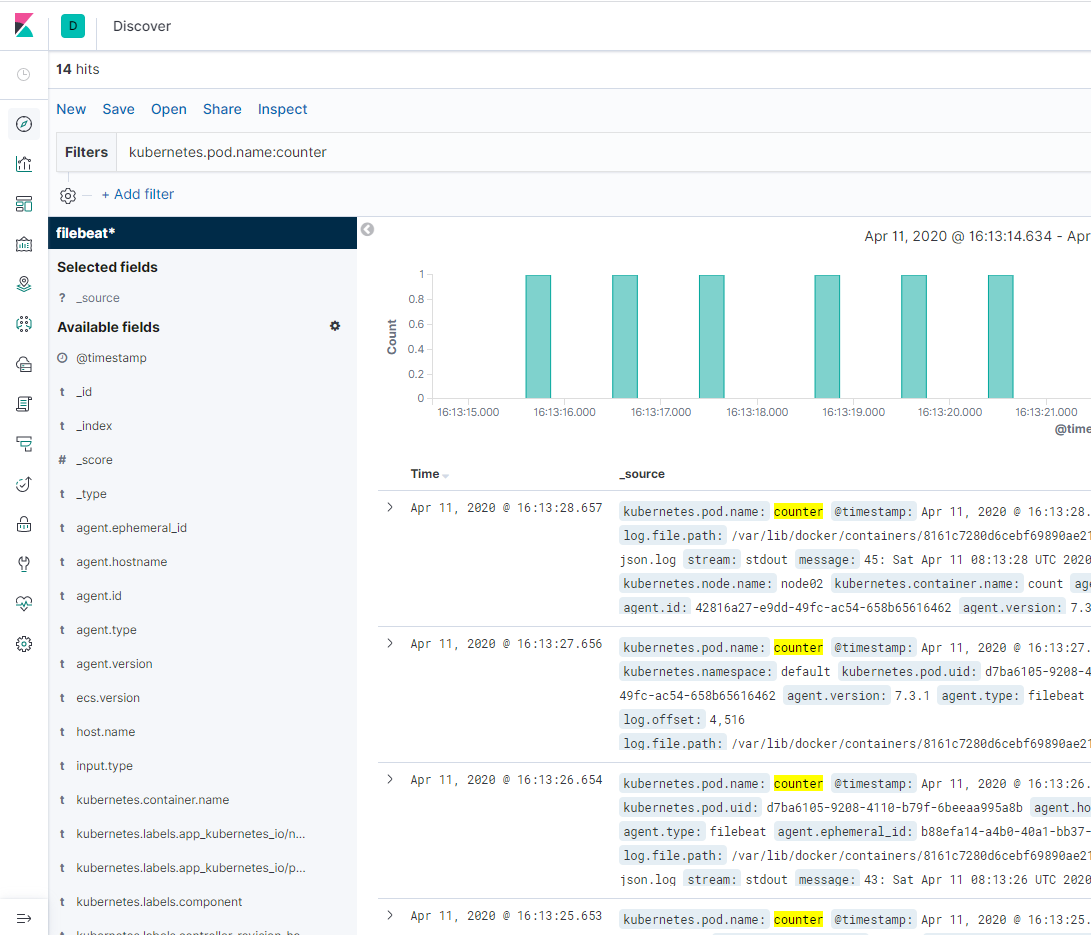Open Dashboard icon in sidebar

[x=24, y=204]
